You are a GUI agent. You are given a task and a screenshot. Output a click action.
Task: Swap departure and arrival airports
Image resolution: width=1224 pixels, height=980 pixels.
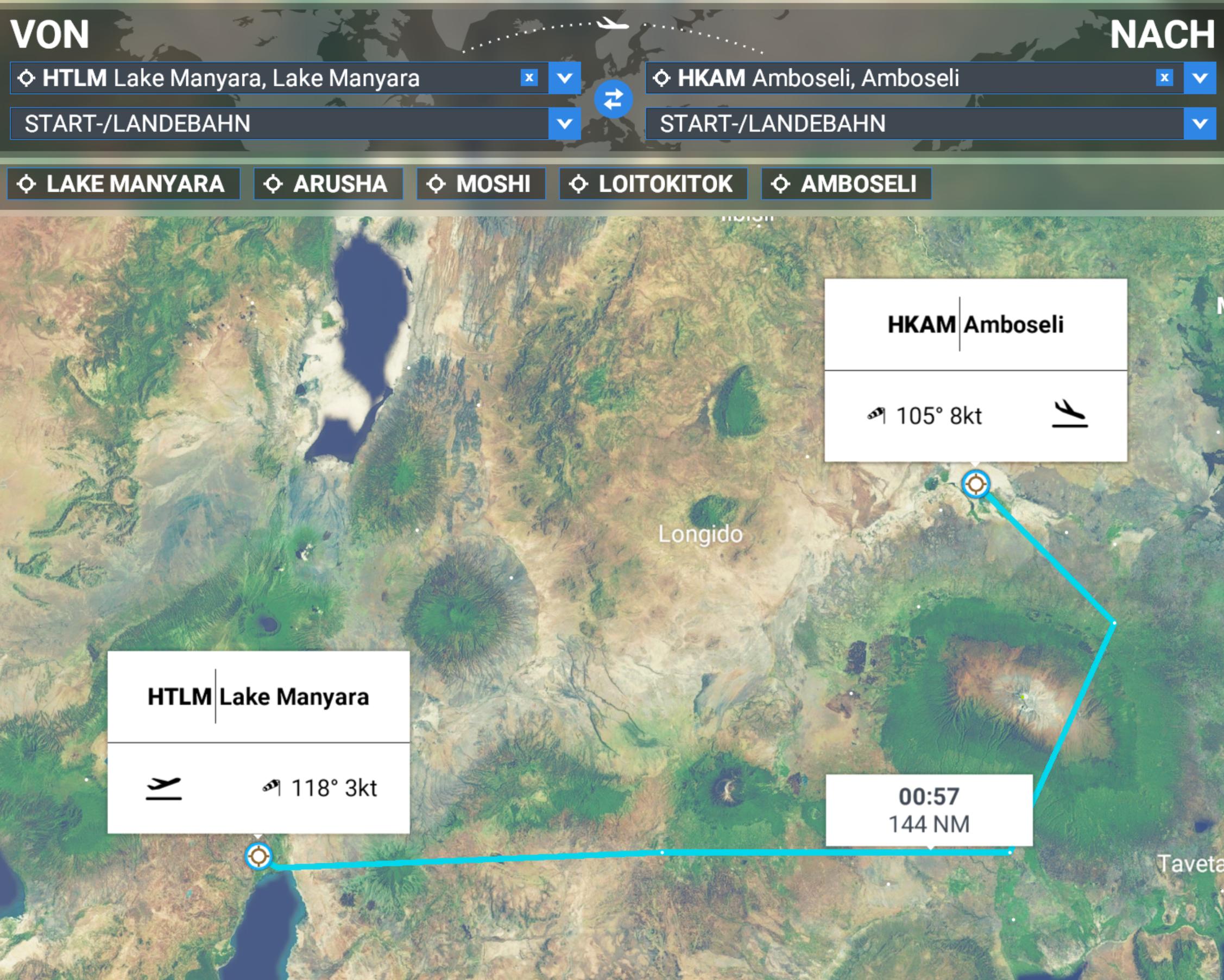tap(613, 100)
